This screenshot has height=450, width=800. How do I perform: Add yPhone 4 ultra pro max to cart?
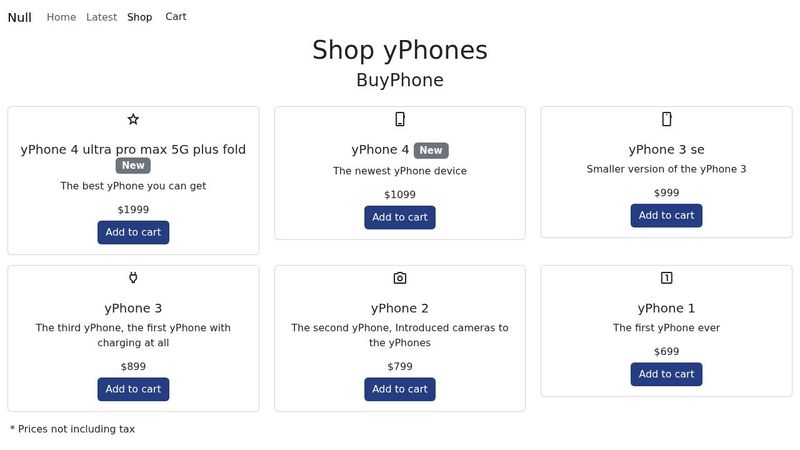133,232
